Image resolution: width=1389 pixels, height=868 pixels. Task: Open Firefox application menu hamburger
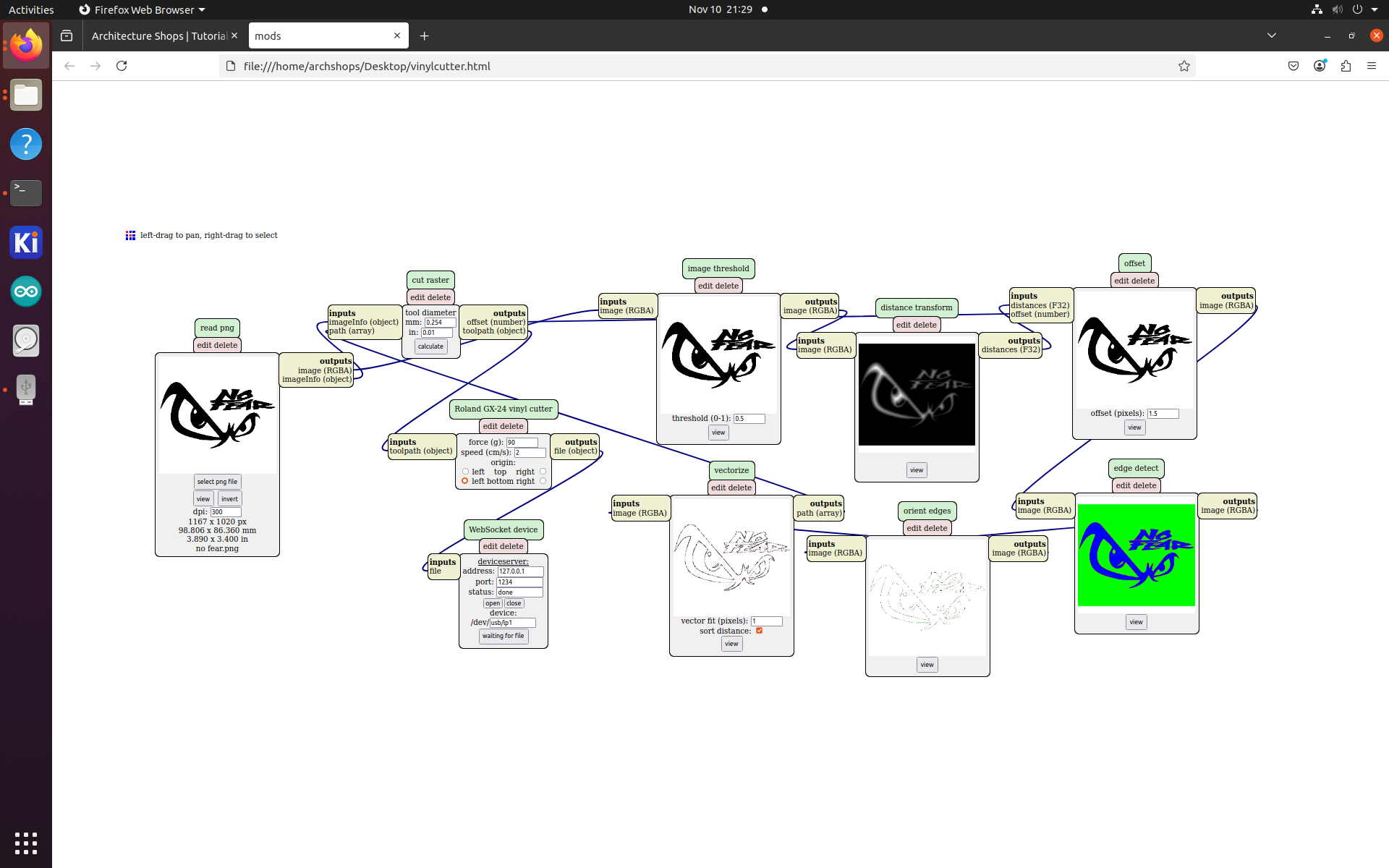(1372, 66)
